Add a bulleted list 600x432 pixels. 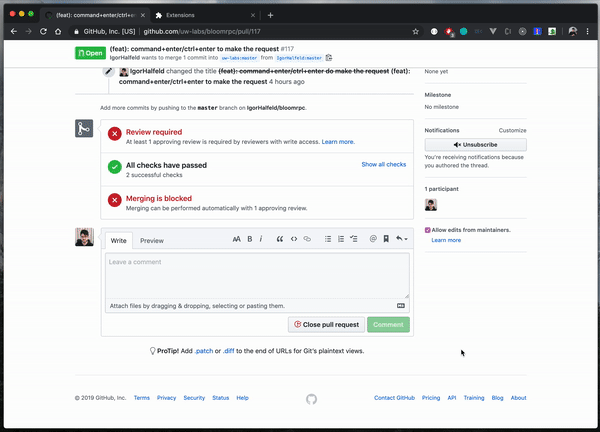tap(328, 239)
